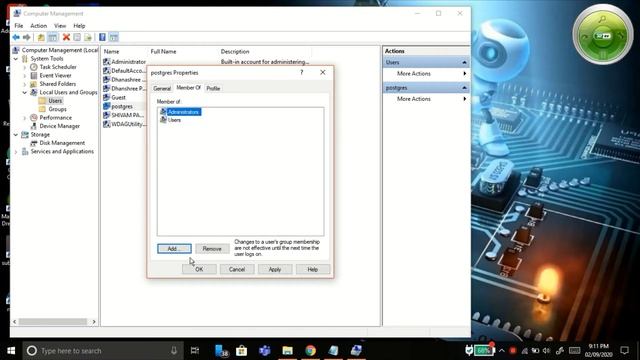Collapse the Users section in the Actions pane
Viewport: 640px width, 360px height.
coord(464,62)
